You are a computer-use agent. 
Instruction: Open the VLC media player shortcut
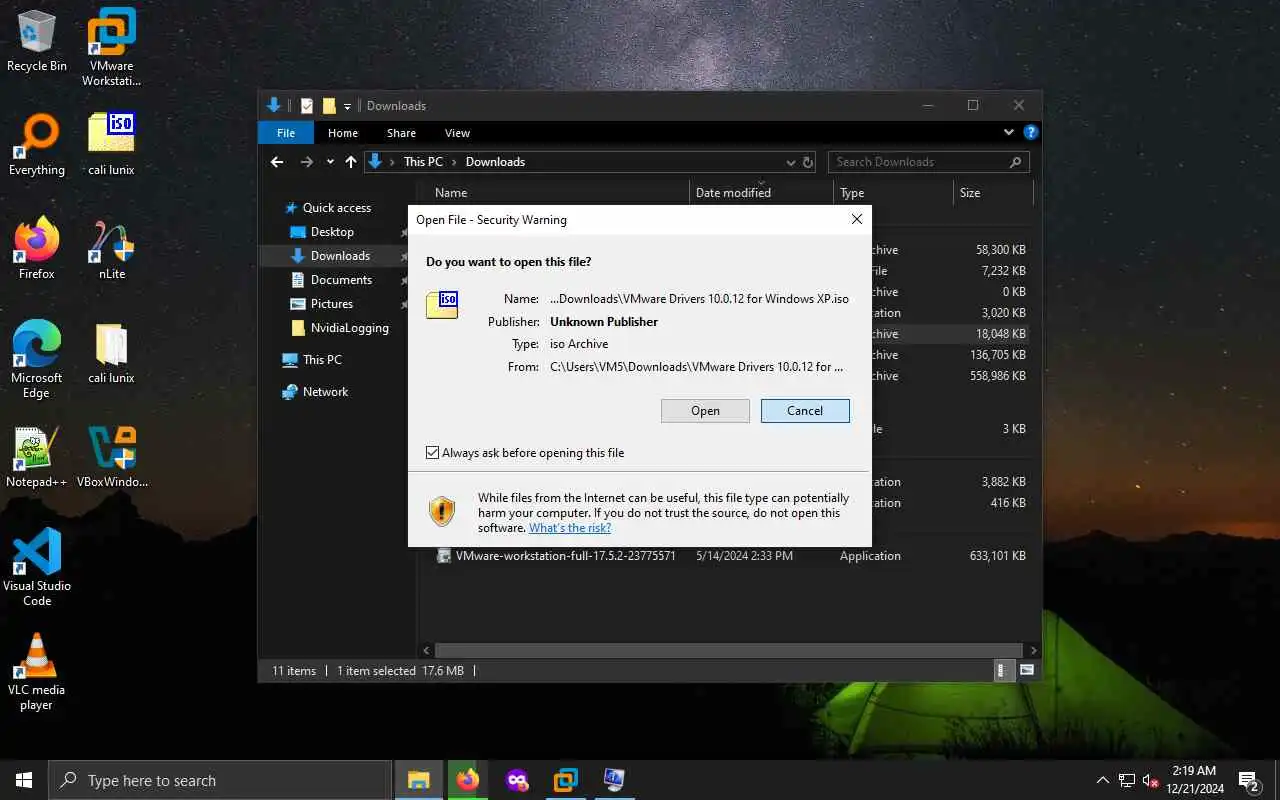(37, 671)
